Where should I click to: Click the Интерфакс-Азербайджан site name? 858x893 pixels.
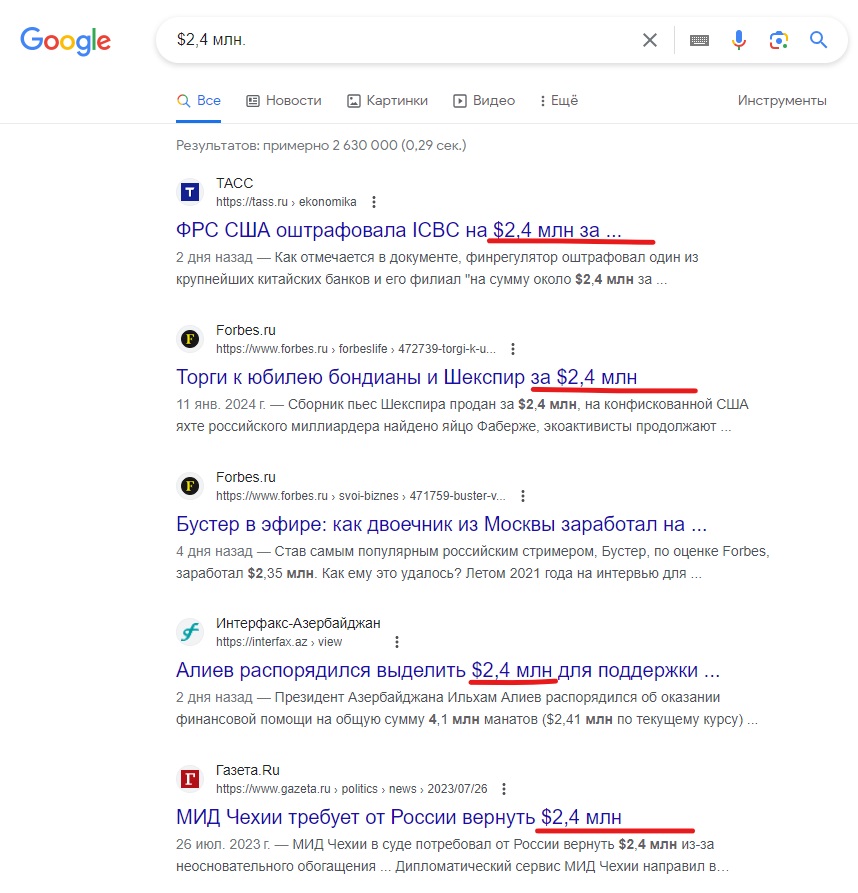(x=298, y=624)
